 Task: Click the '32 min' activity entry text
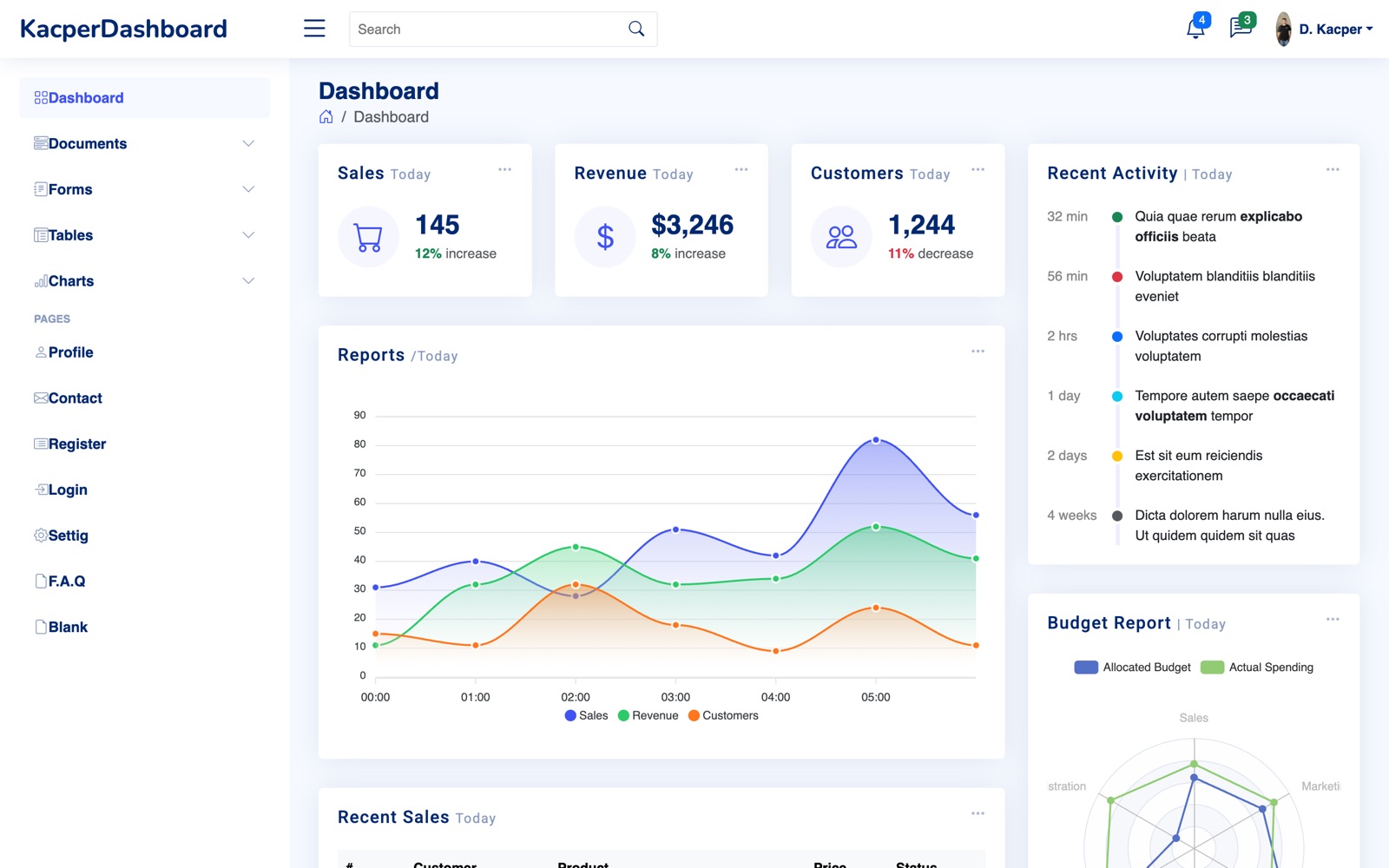1067,216
